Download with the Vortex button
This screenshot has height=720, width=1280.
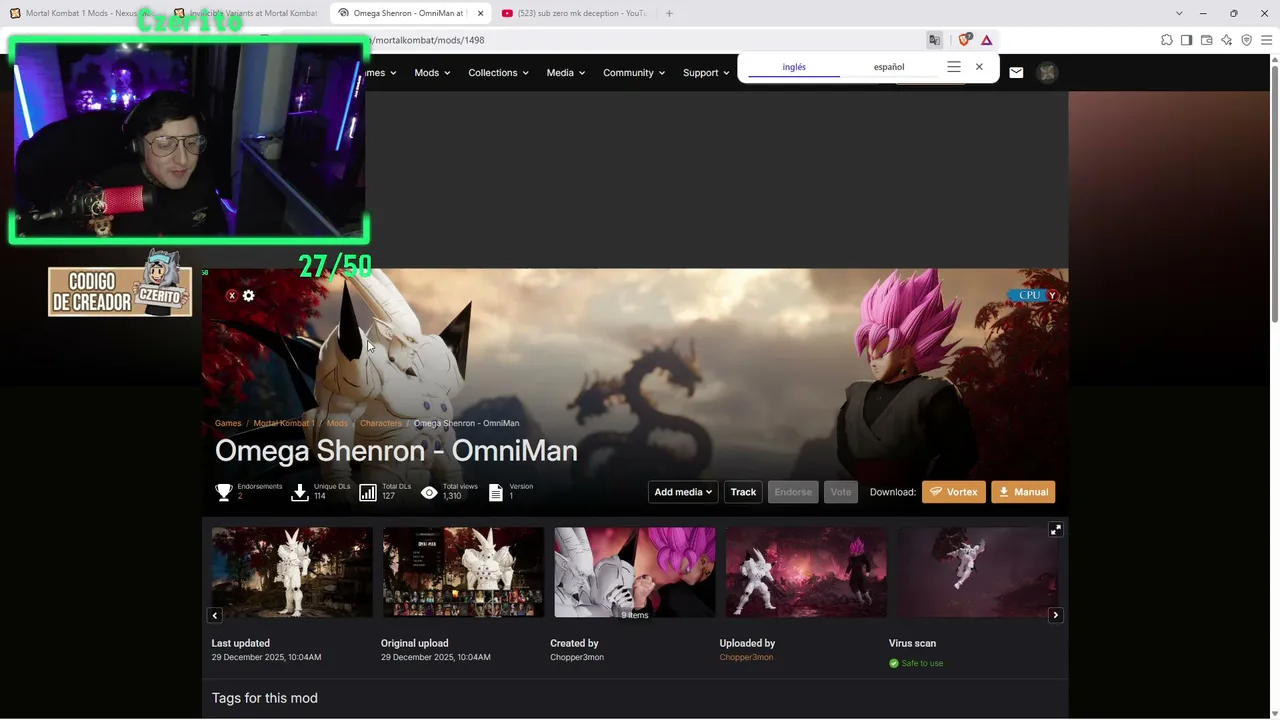tap(954, 492)
